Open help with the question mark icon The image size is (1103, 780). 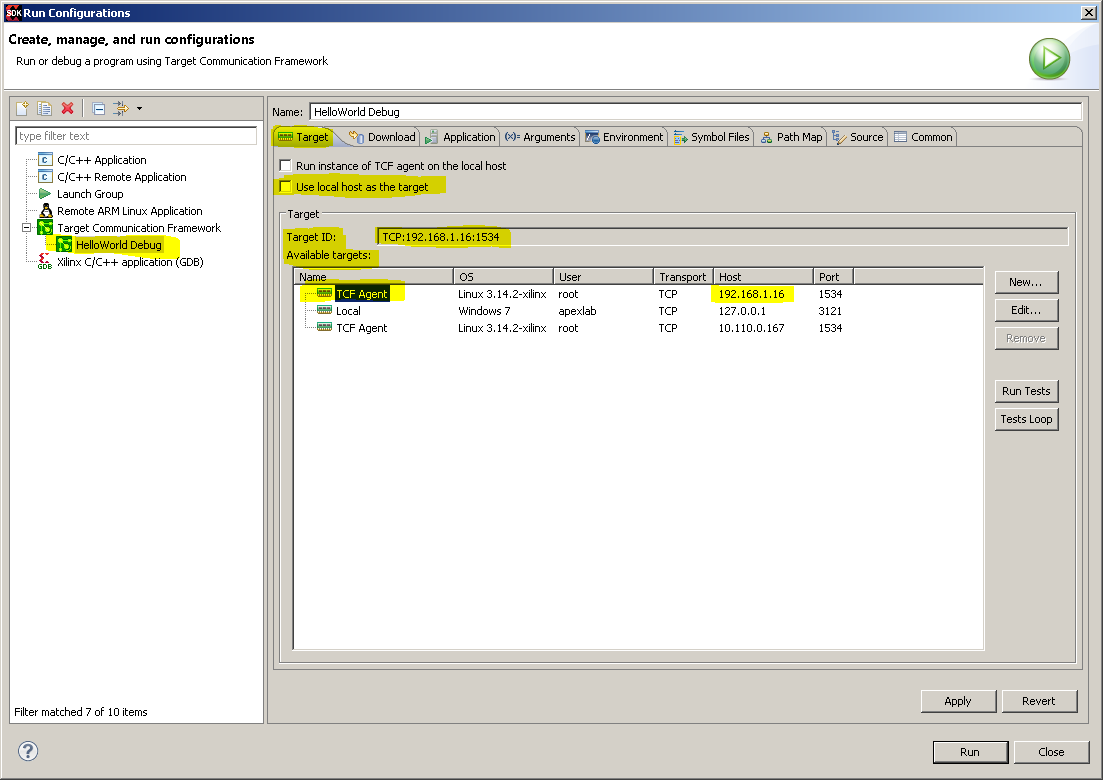[x=28, y=751]
